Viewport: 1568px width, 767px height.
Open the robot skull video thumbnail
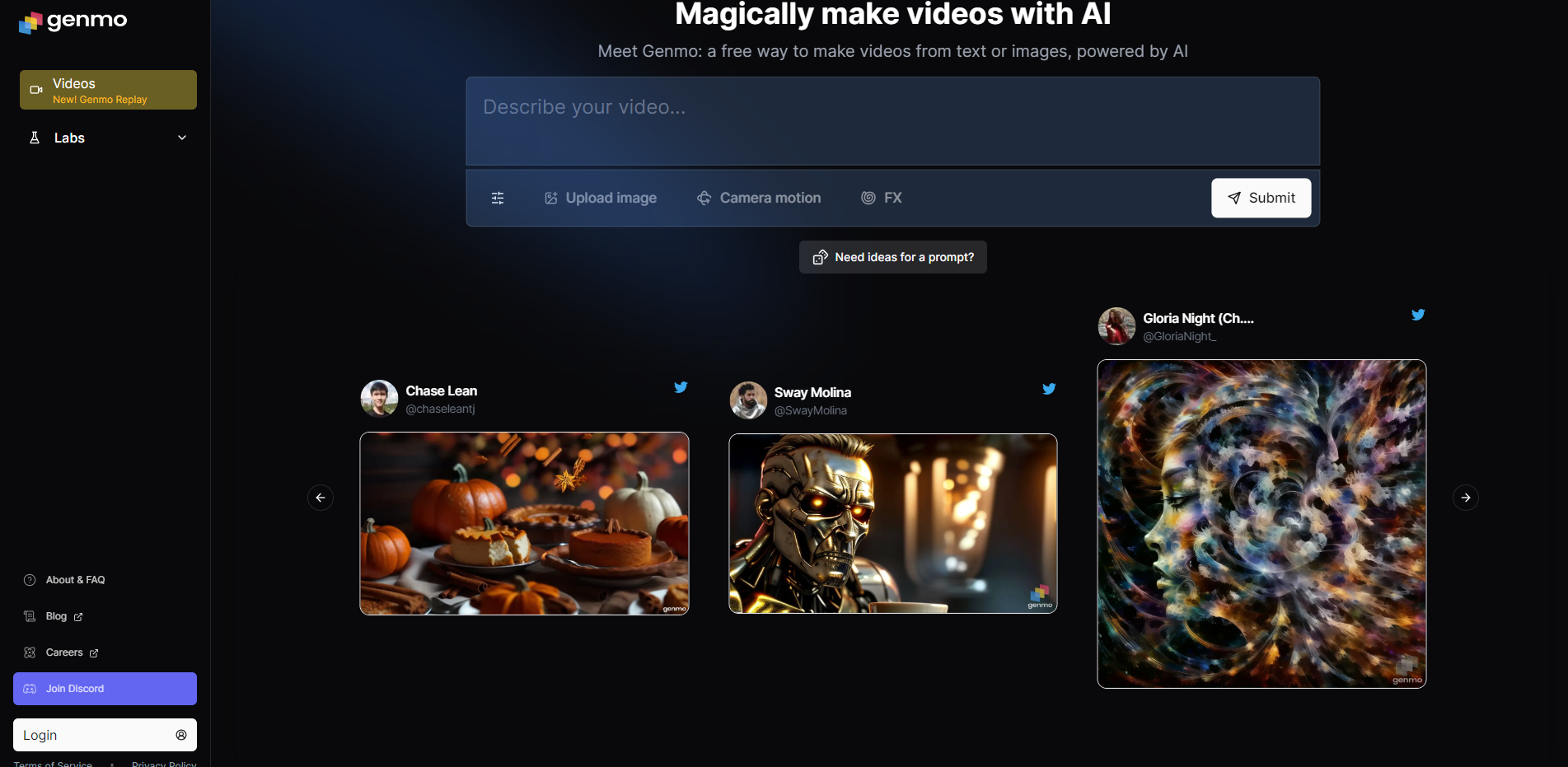(892, 523)
